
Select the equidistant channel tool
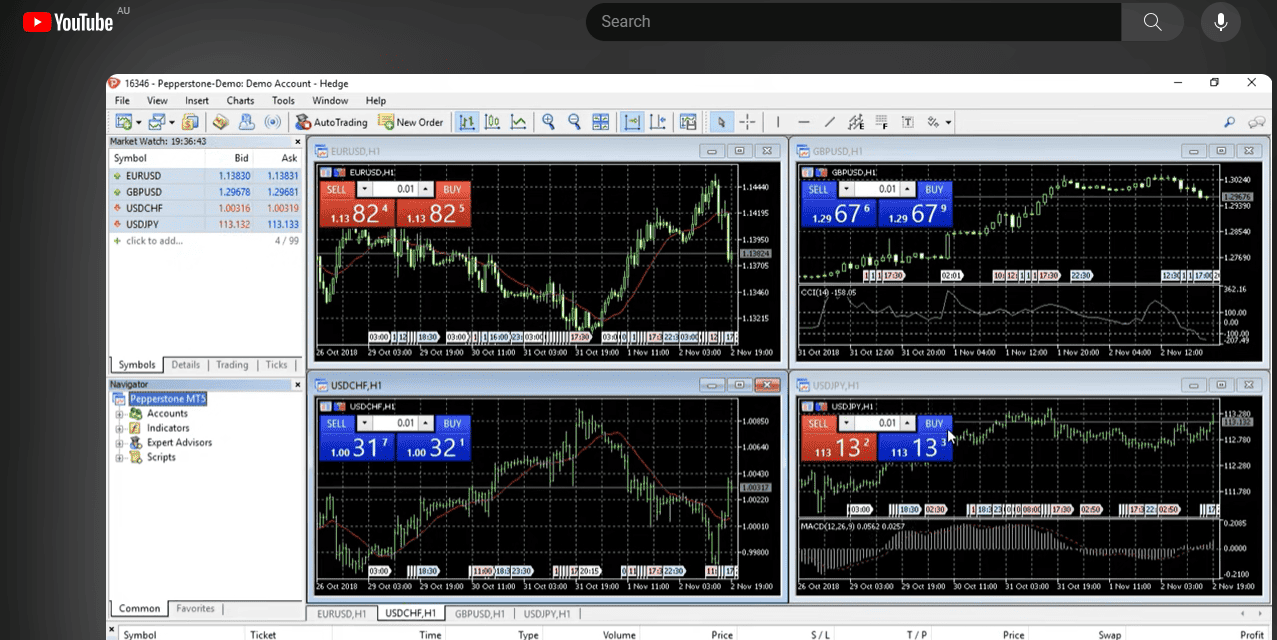coord(856,122)
